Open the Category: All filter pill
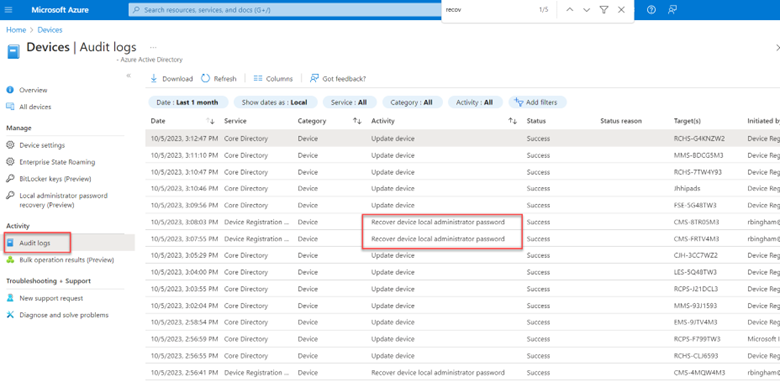The width and height of the screenshot is (780, 382). click(412, 102)
